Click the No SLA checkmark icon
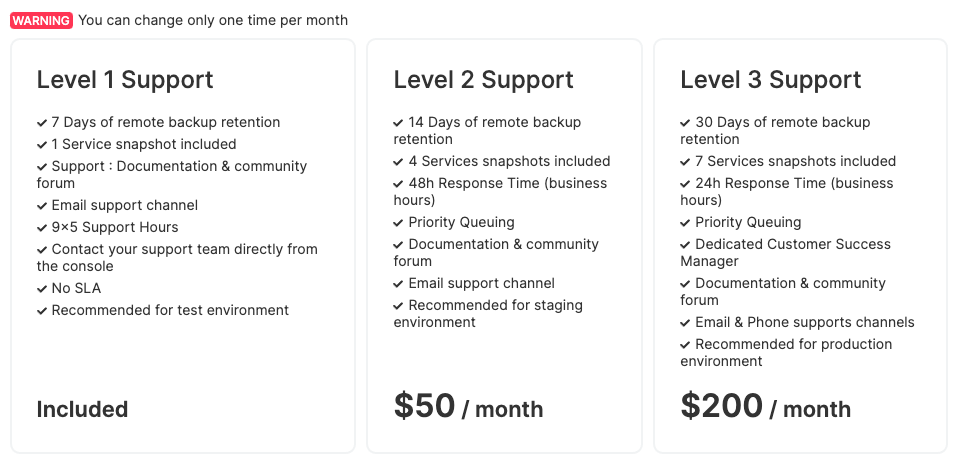The image size is (956, 460). tap(42, 289)
